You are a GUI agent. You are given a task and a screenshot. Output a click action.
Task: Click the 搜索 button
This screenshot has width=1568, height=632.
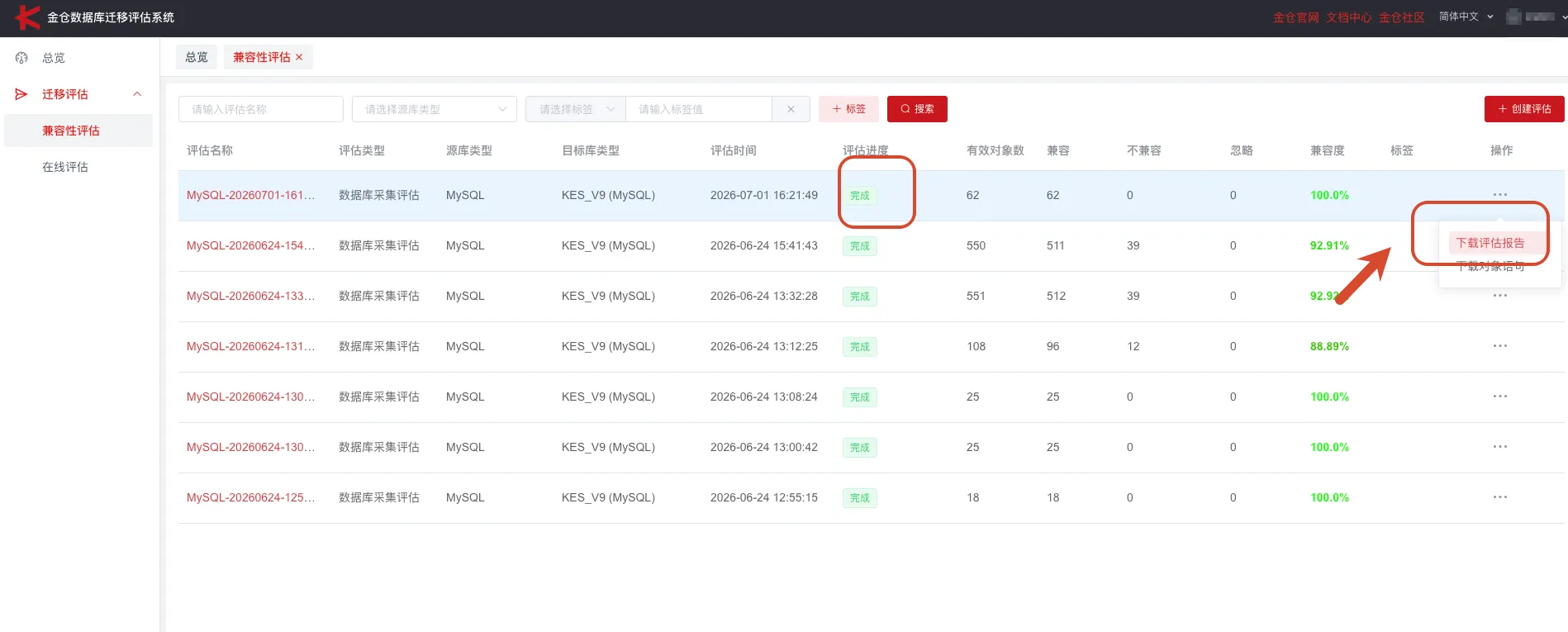click(x=917, y=109)
